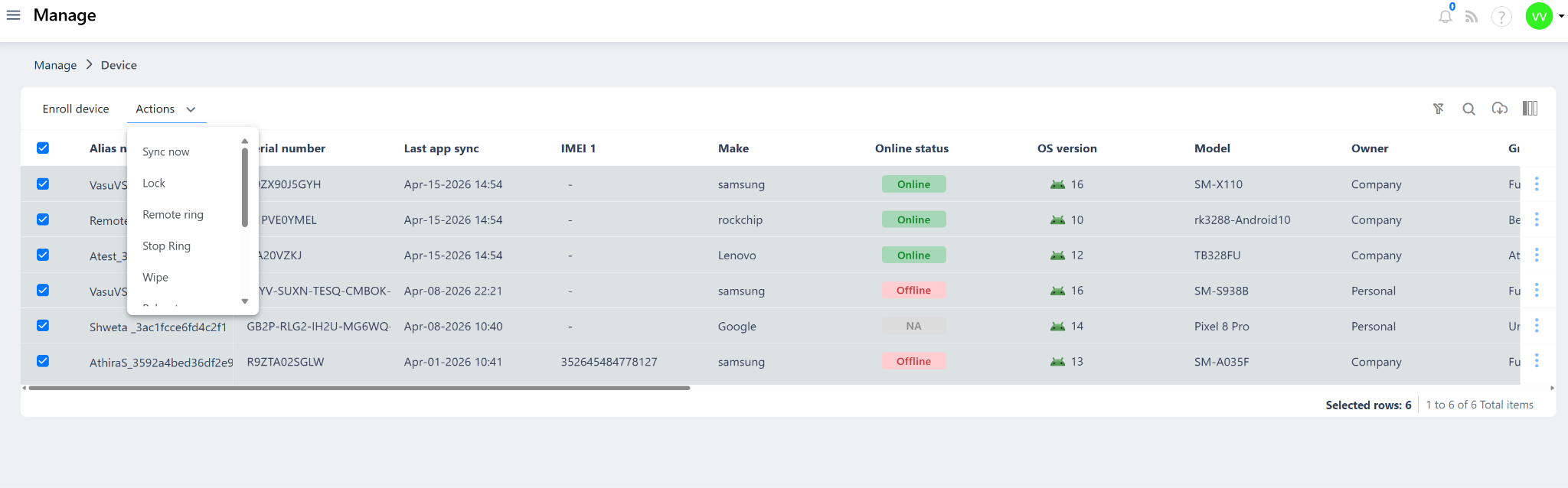Viewport: 1568px width, 488px height.
Task: Click serial number R9ZTA02SGLW
Action: coord(286,362)
